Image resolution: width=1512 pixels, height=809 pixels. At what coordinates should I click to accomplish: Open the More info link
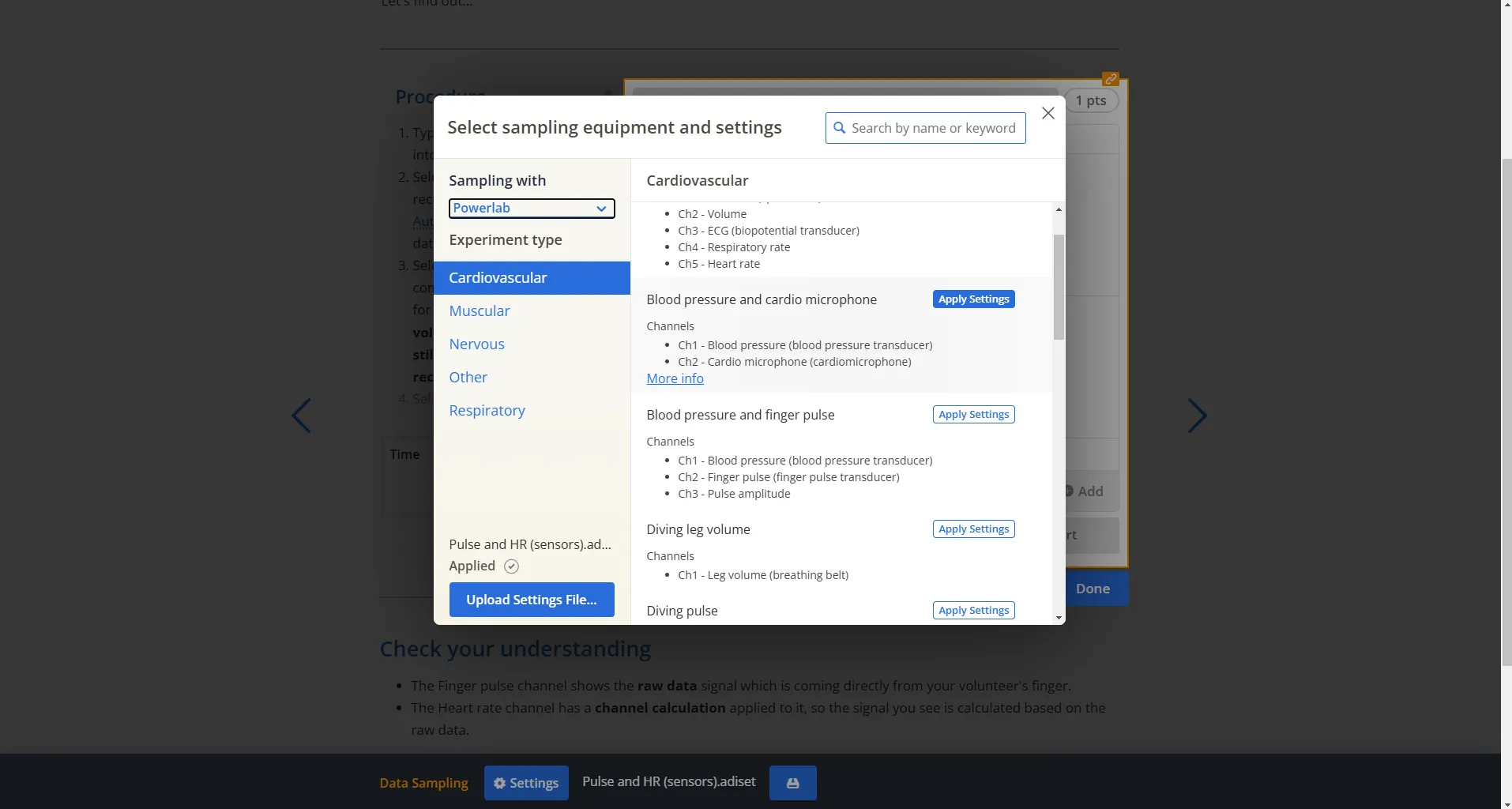coord(675,378)
